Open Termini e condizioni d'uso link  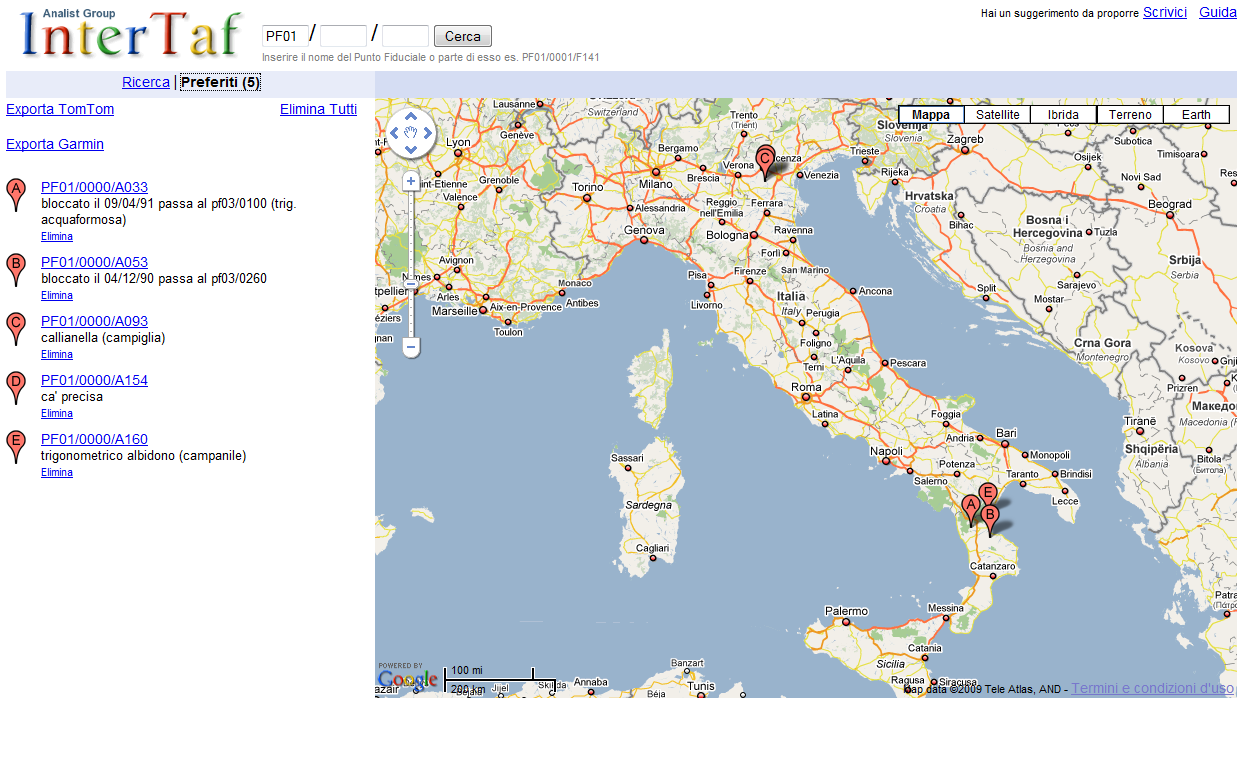pos(1154,688)
